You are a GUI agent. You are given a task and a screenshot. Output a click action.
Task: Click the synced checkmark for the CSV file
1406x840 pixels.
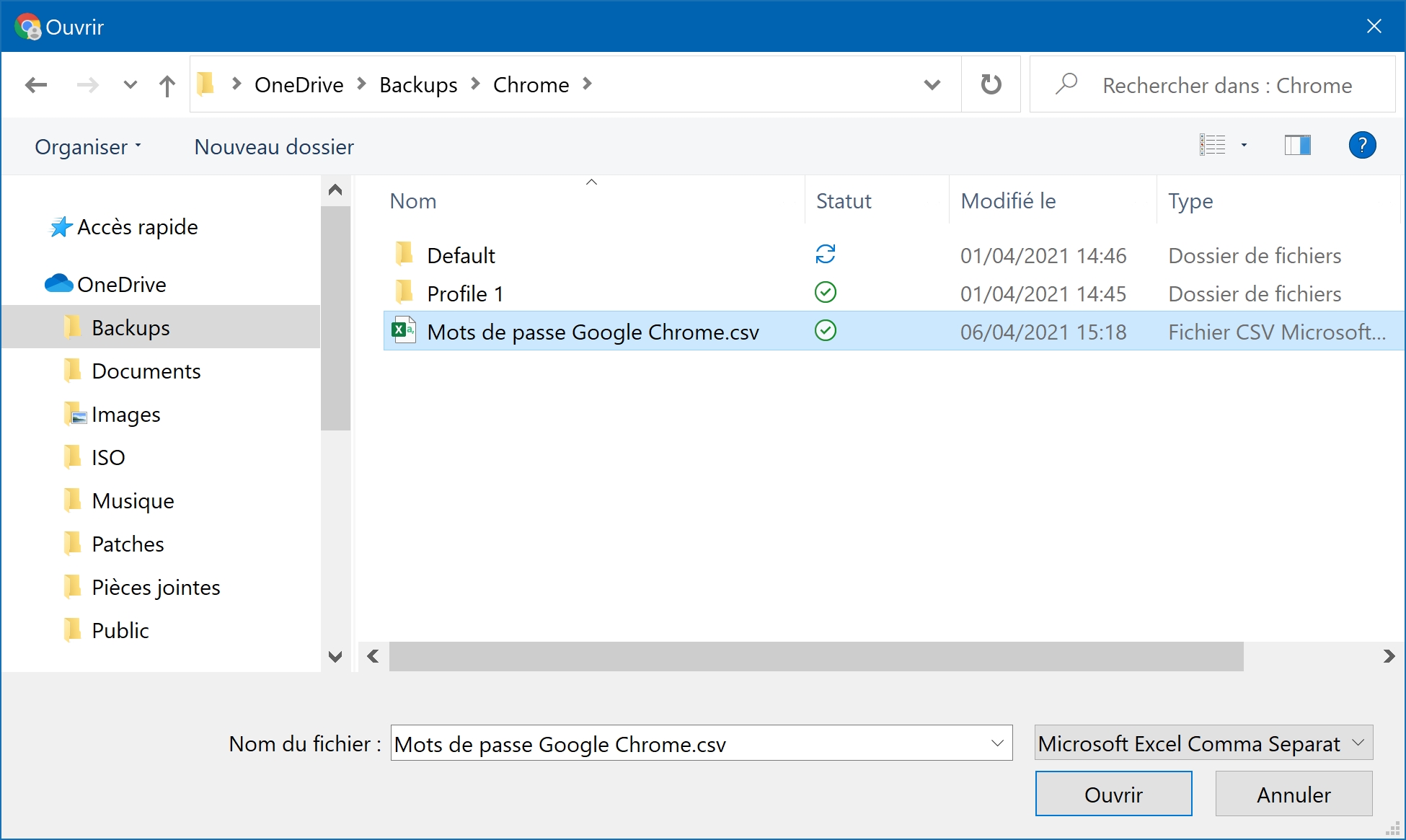click(826, 330)
